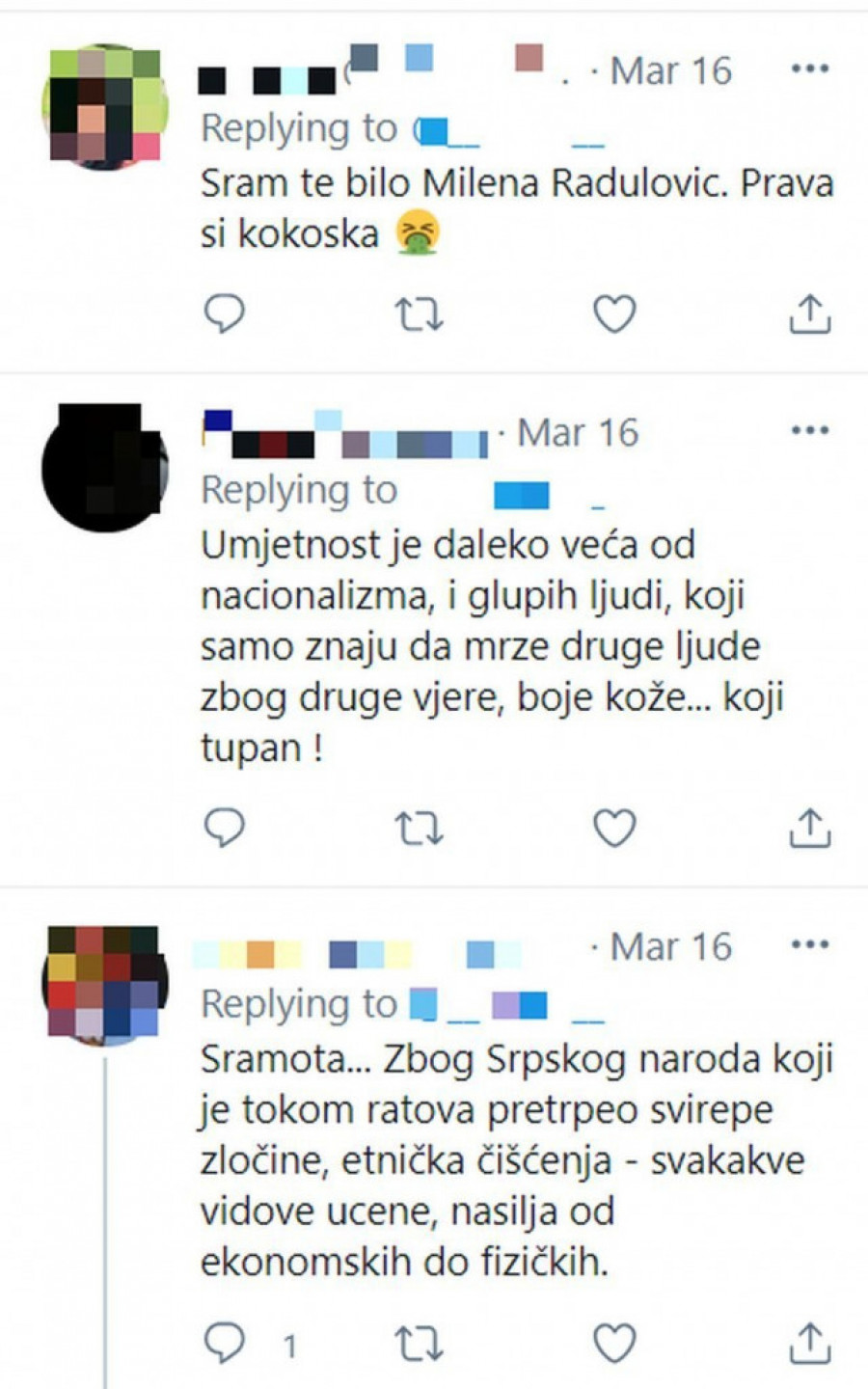Retweet the 'Umjetnost je daleko veća' tweet
Image resolution: width=868 pixels, height=1389 pixels.
pos(420,828)
